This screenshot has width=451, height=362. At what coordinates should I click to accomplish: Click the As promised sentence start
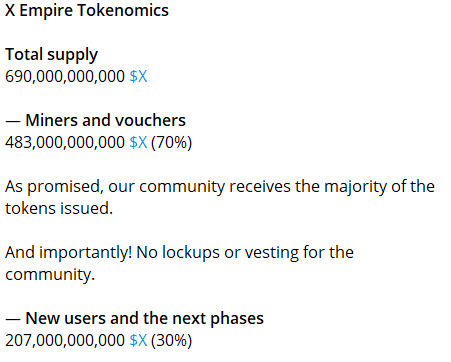point(53,187)
